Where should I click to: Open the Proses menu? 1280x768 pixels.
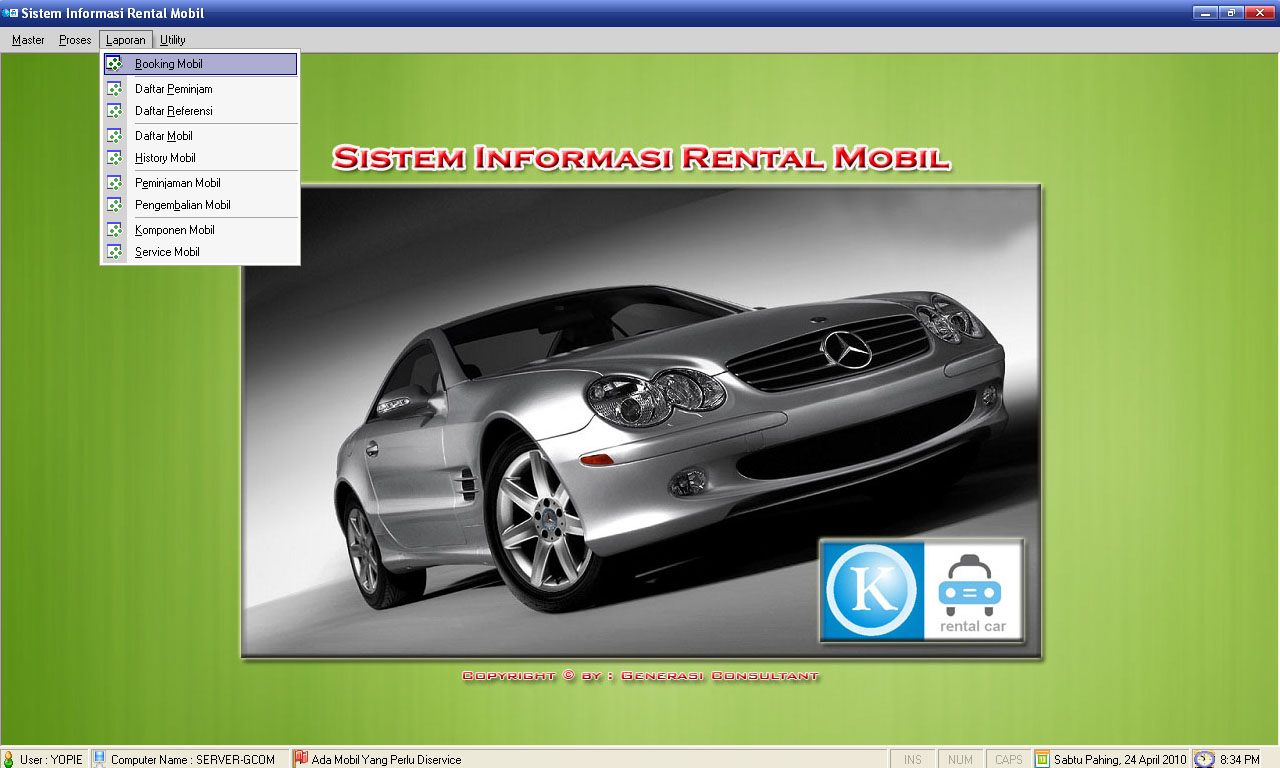point(75,40)
